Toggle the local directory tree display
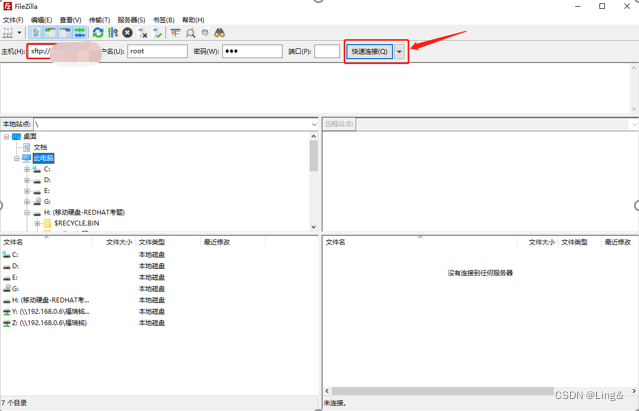This screenshot has height=411, width=639. click(x=51, y=33)
